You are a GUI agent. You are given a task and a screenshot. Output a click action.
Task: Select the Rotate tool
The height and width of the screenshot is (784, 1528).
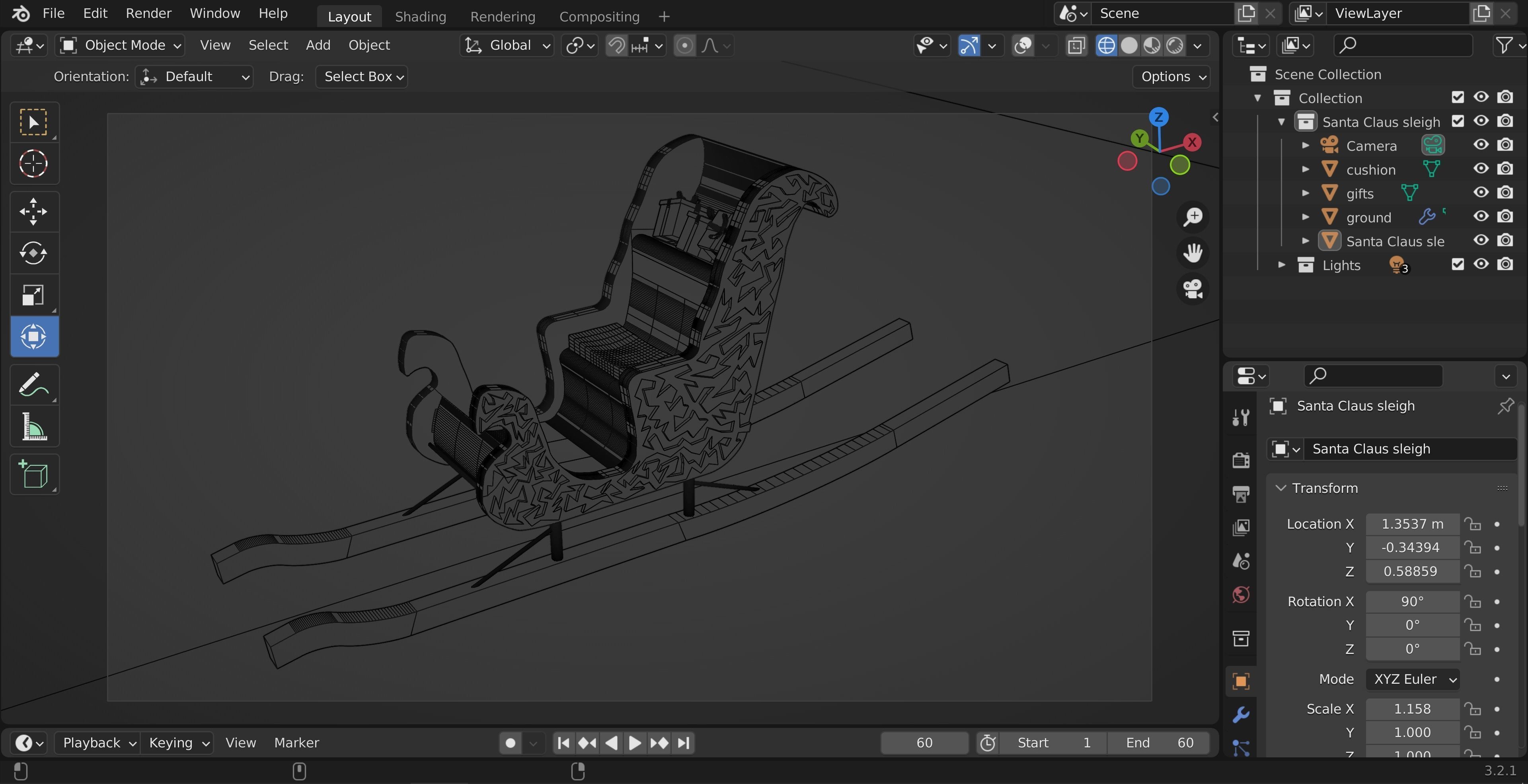coord(34,253)
